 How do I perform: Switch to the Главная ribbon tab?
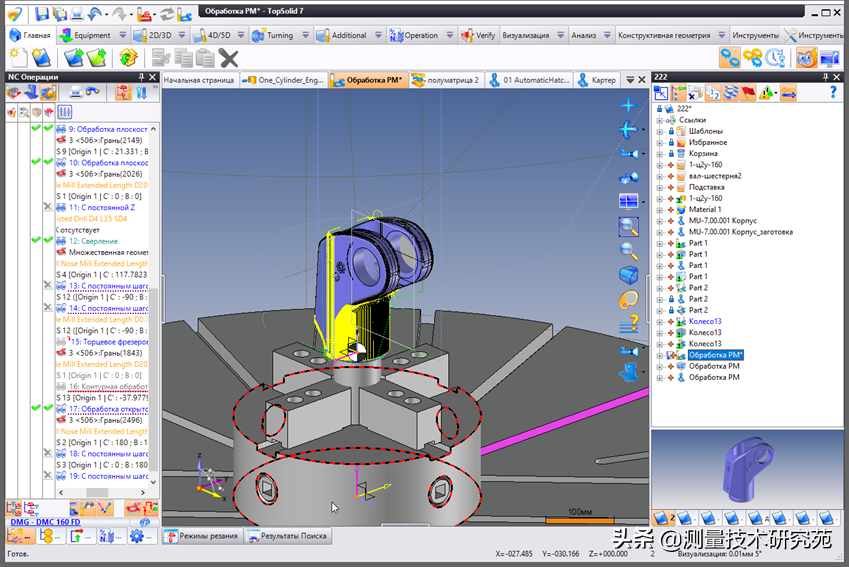pyautogui.click(x=30, y=35)
